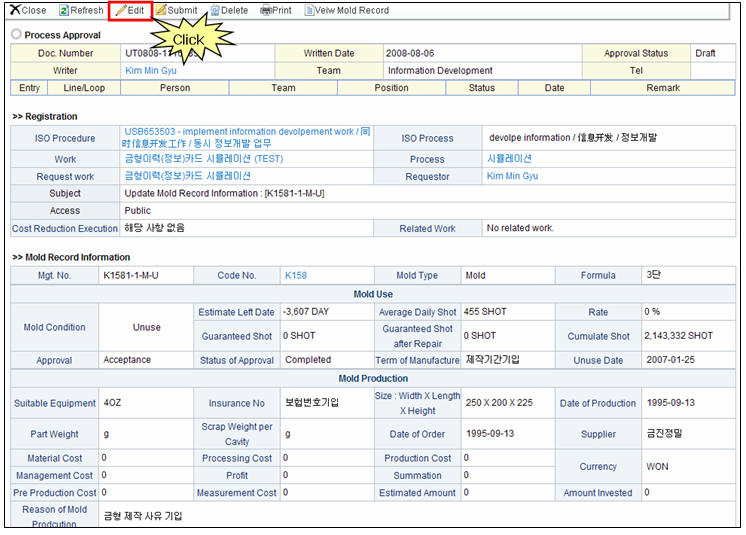
Task: Submit the document with the Submit icon
Action: point(161,10)
